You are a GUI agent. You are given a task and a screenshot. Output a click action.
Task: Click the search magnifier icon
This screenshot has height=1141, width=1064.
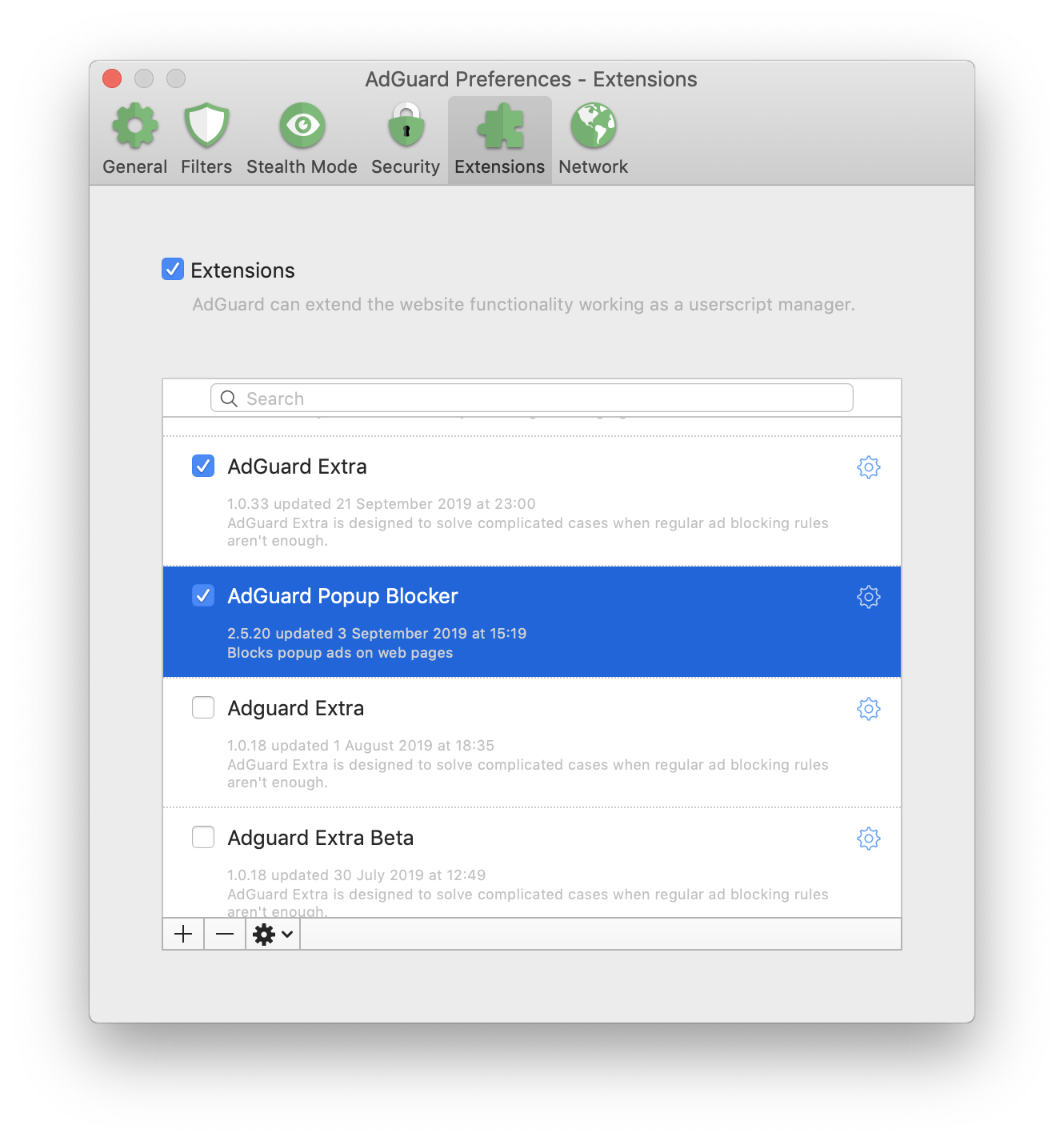click(x=229, y=398)
